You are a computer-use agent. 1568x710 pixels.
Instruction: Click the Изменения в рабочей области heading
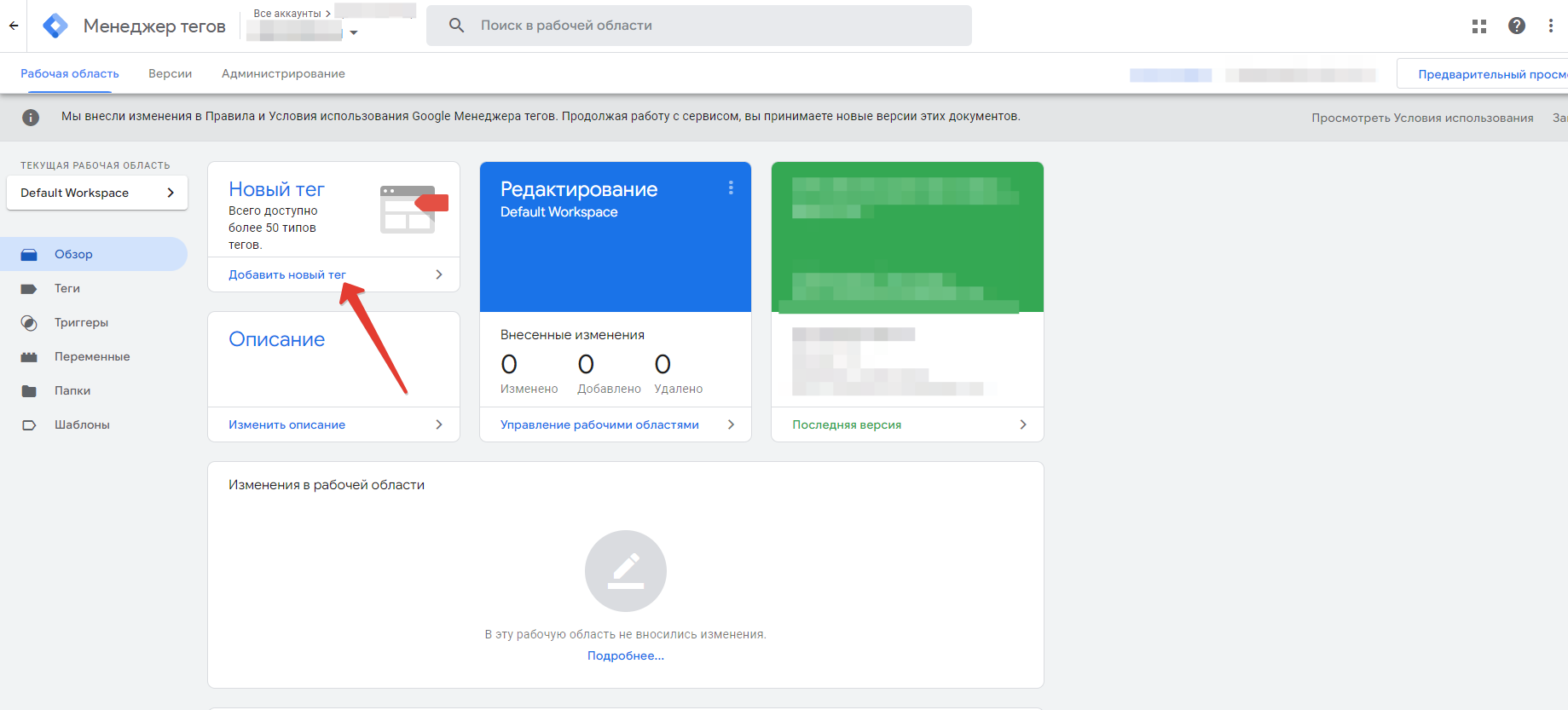[x=327, y=484]
